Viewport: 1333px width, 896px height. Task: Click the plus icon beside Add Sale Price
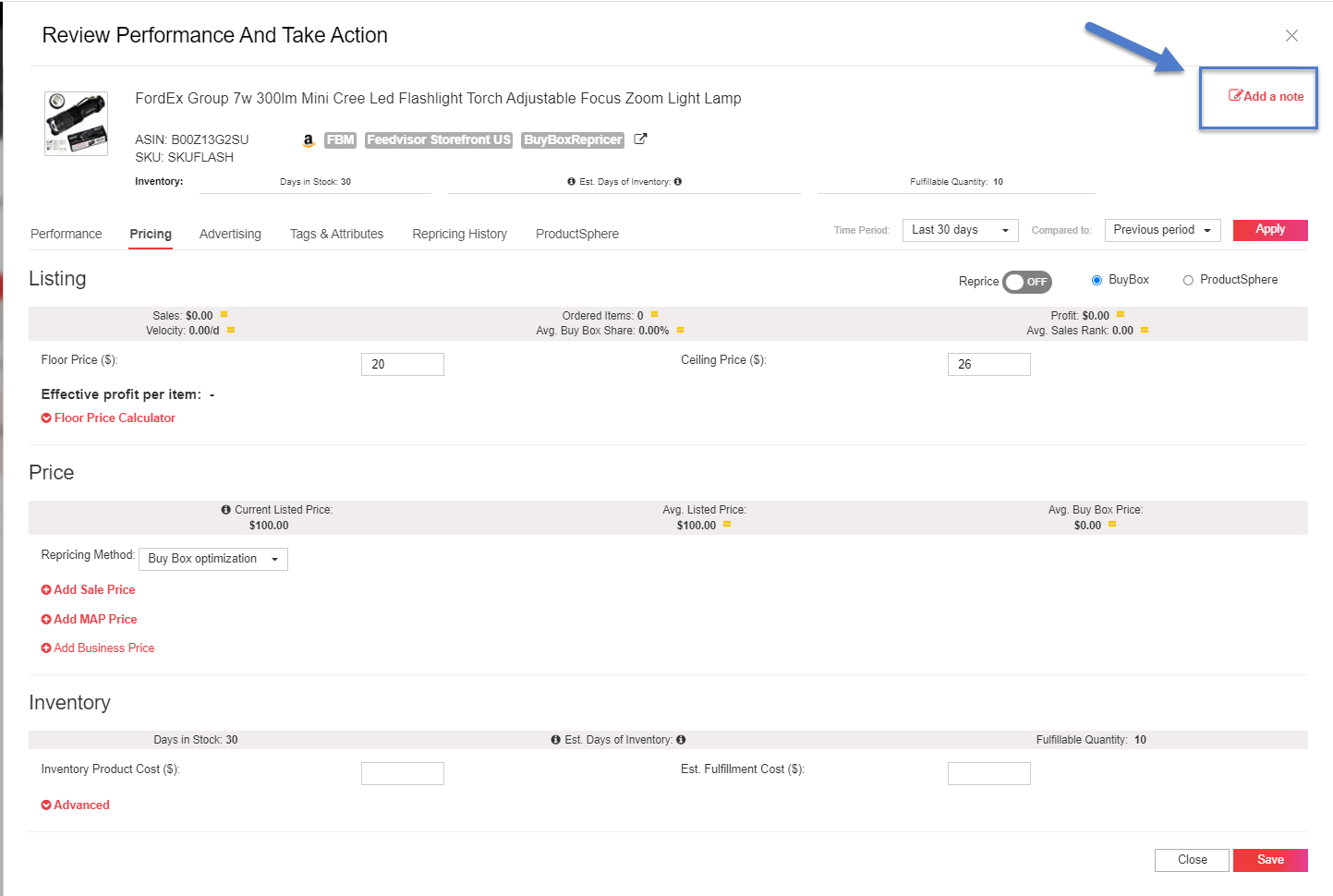(x=45, y=589)
